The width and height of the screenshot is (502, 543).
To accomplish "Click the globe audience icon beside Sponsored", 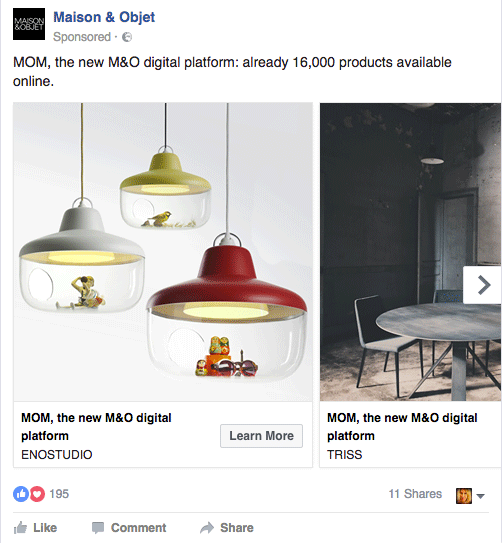I will 127,37.
